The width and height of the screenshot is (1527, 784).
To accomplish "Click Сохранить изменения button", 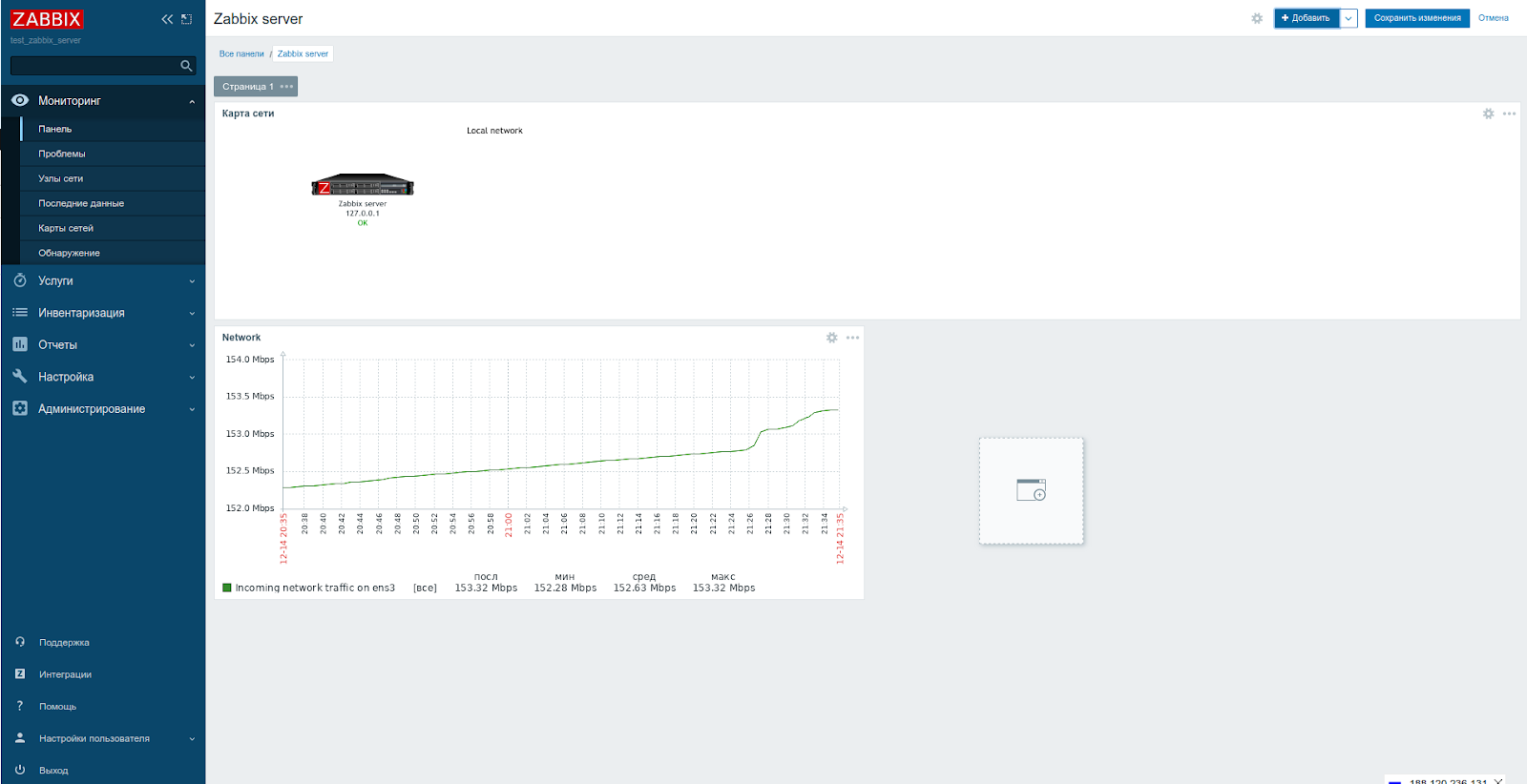I will click(1417, 18).
